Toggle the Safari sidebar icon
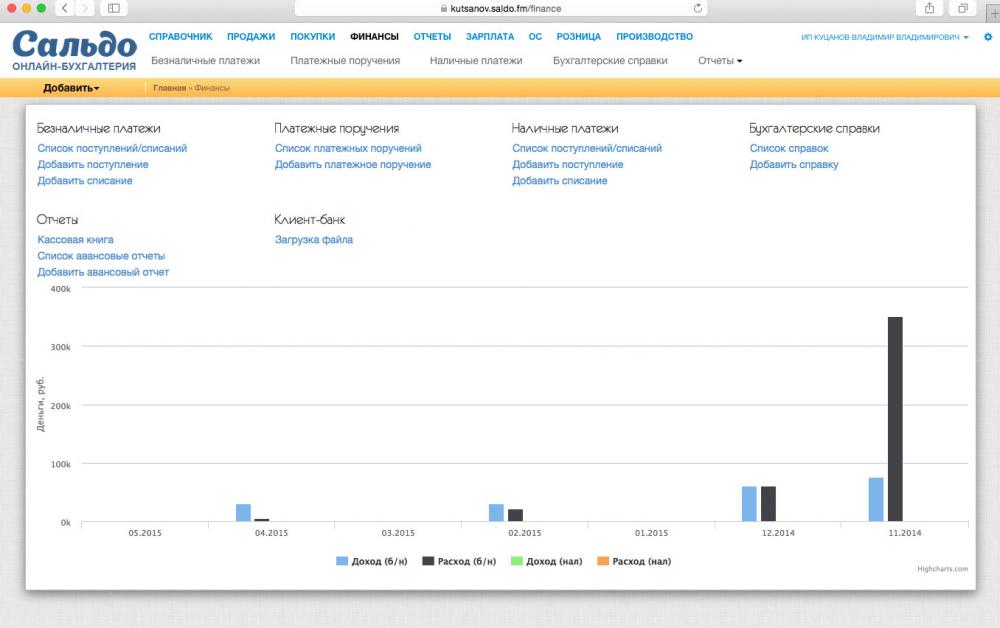1000x628 pixels. click(x=114, y=8)
